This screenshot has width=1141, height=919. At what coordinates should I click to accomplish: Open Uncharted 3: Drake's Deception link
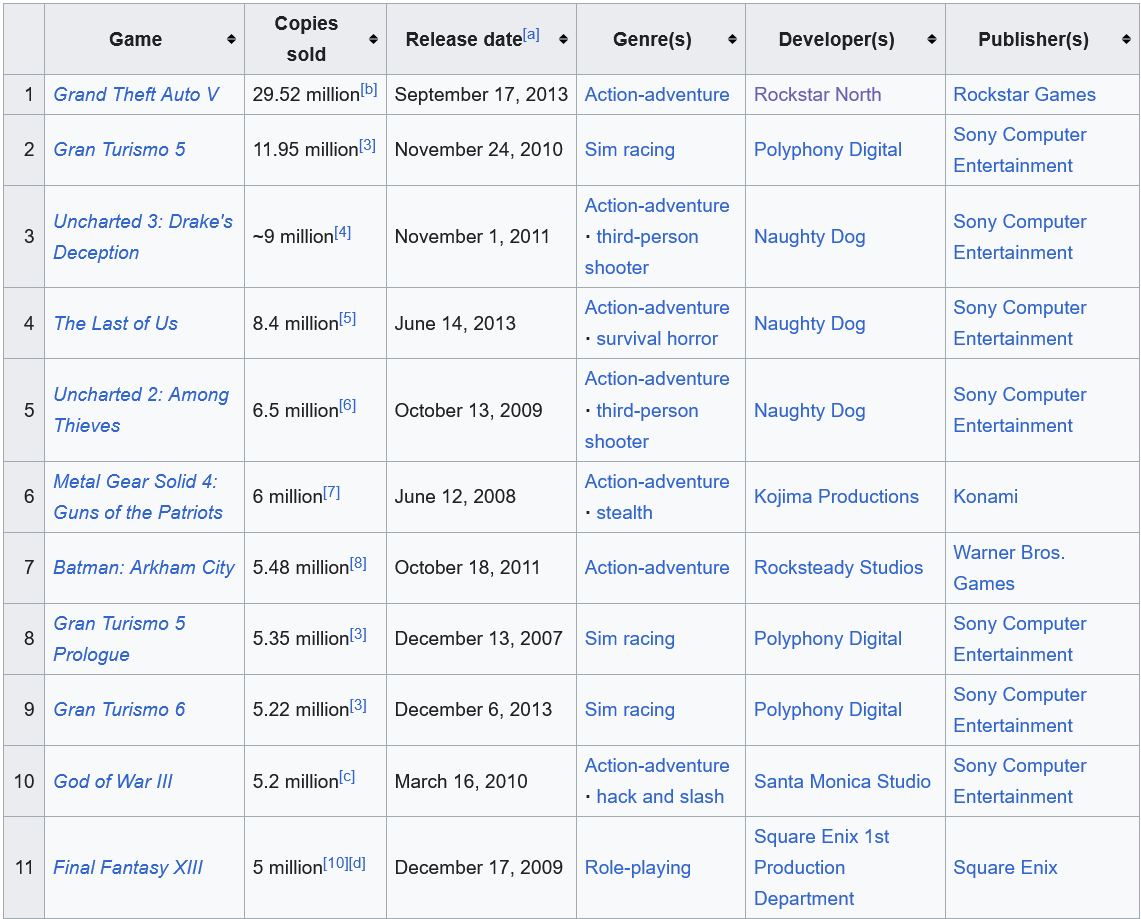[x=143, y=236]
